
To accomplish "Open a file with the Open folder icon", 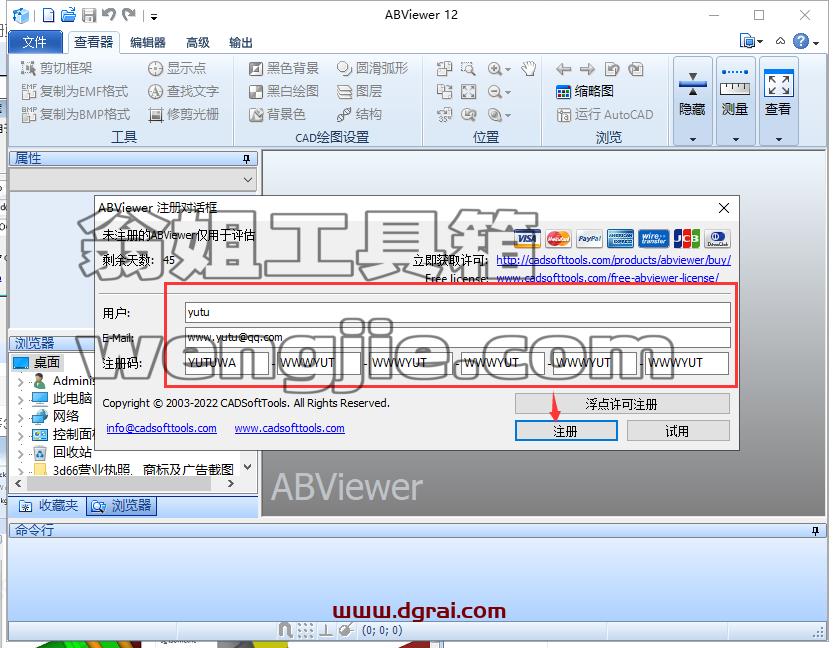I will tap(68, 15).
